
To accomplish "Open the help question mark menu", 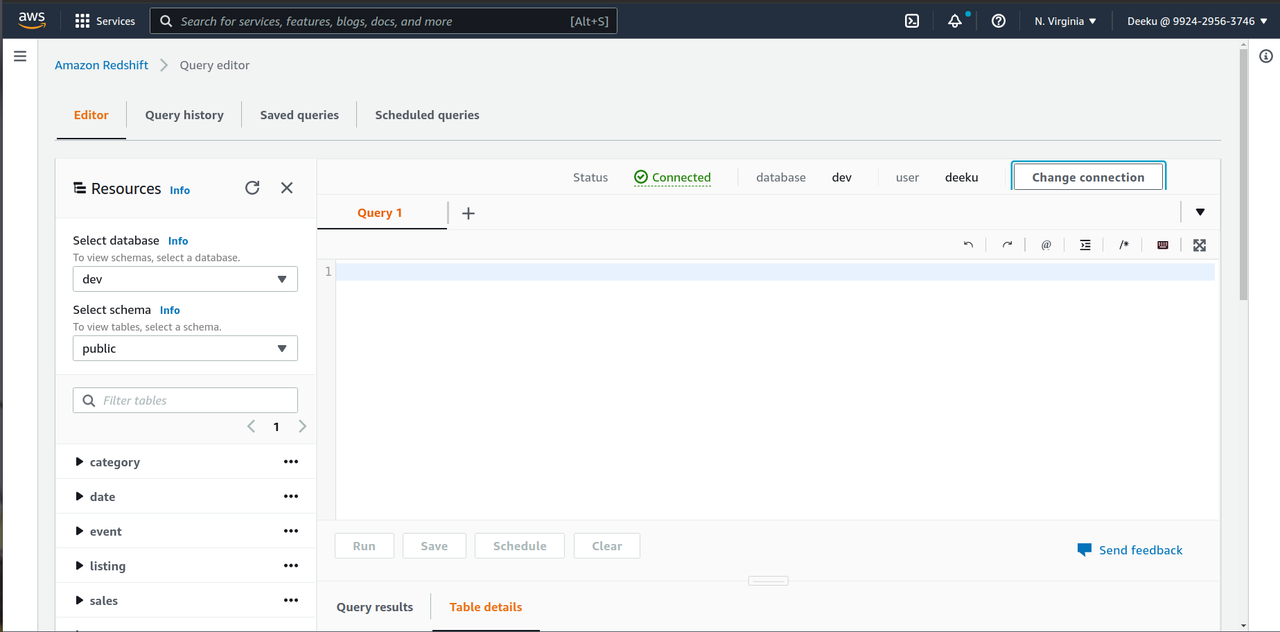I will click(998, 21).
